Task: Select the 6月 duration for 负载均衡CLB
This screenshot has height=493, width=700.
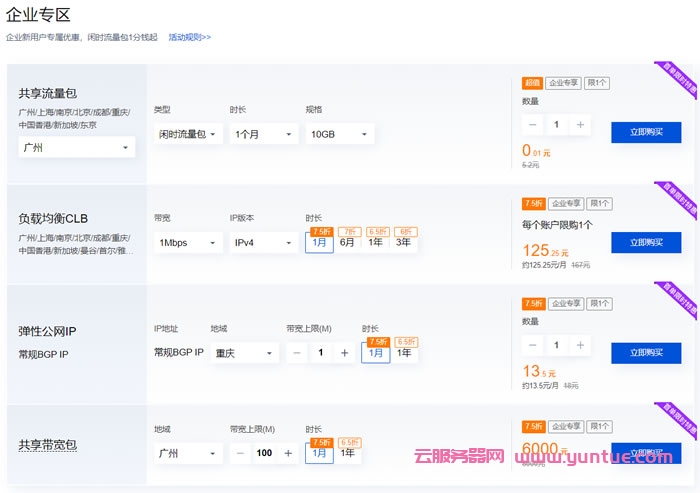Action: click(x=347, y=242)
